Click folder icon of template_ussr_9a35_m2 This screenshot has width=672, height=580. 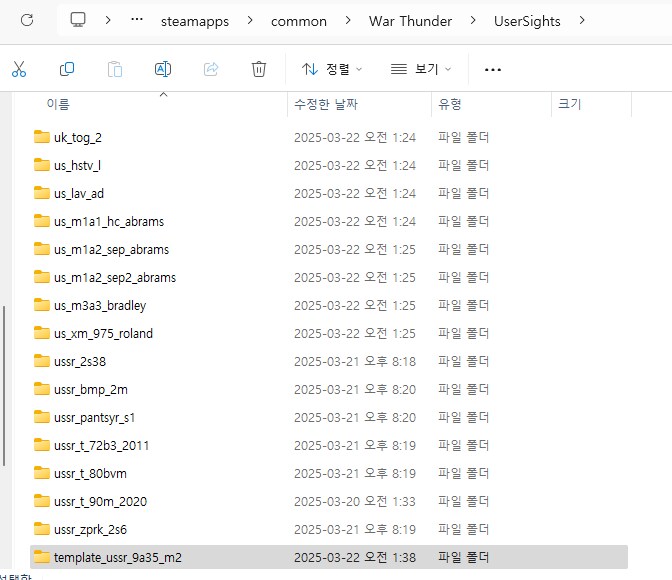[42, 556]
